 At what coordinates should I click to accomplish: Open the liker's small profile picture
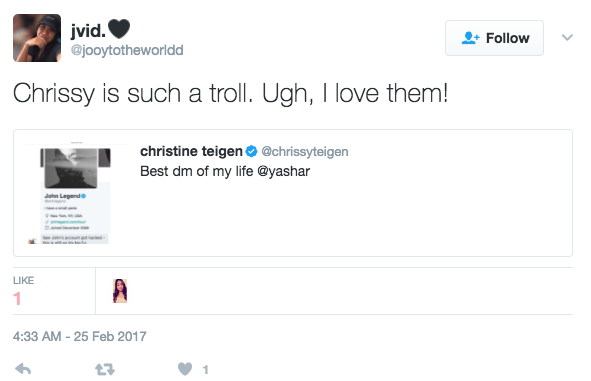[x=120, y=291]
